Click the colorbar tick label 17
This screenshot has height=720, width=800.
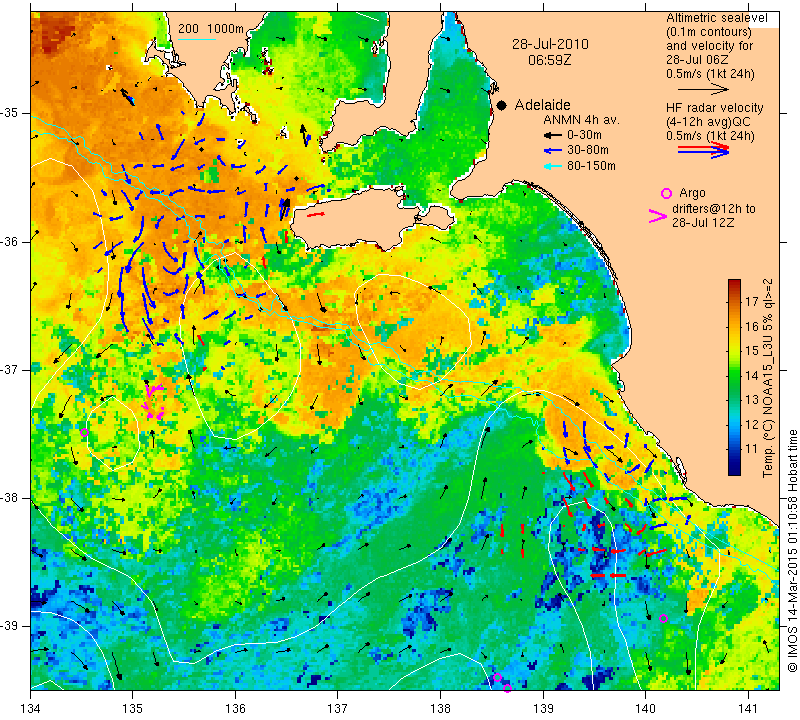click(x=752, y=302)
